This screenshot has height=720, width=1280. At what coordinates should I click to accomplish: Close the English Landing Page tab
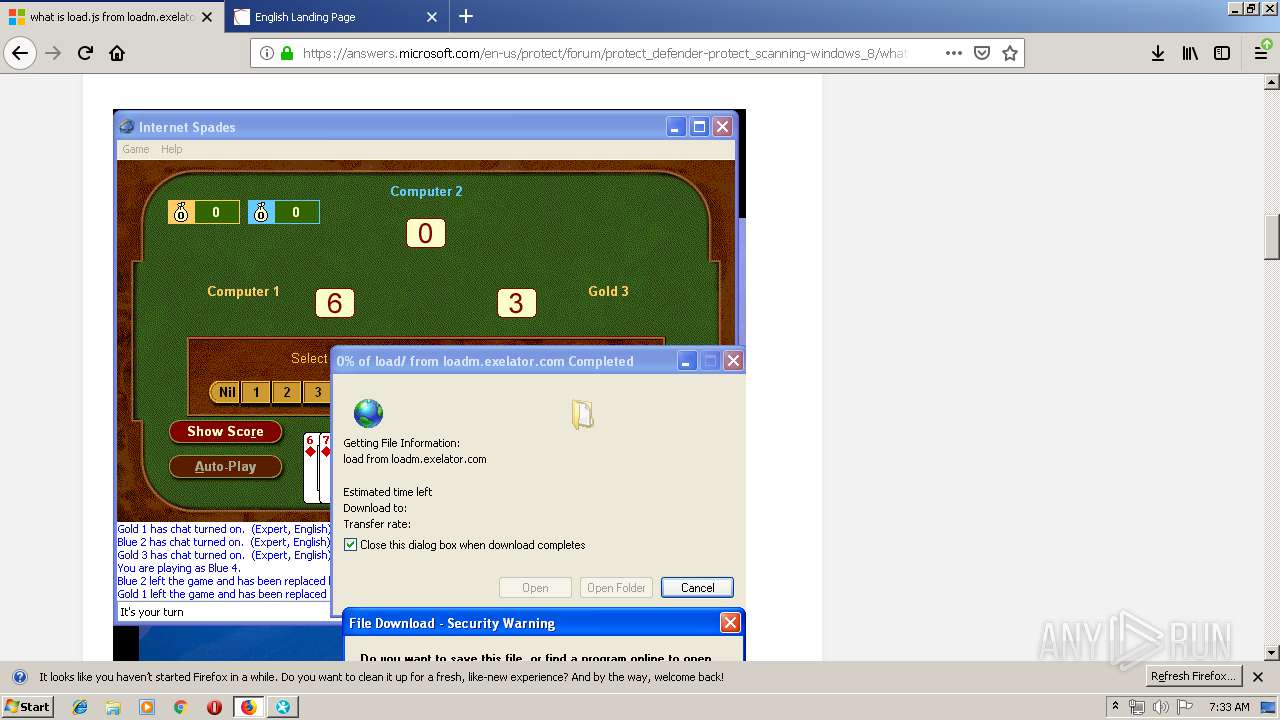(x=432, y=17)
